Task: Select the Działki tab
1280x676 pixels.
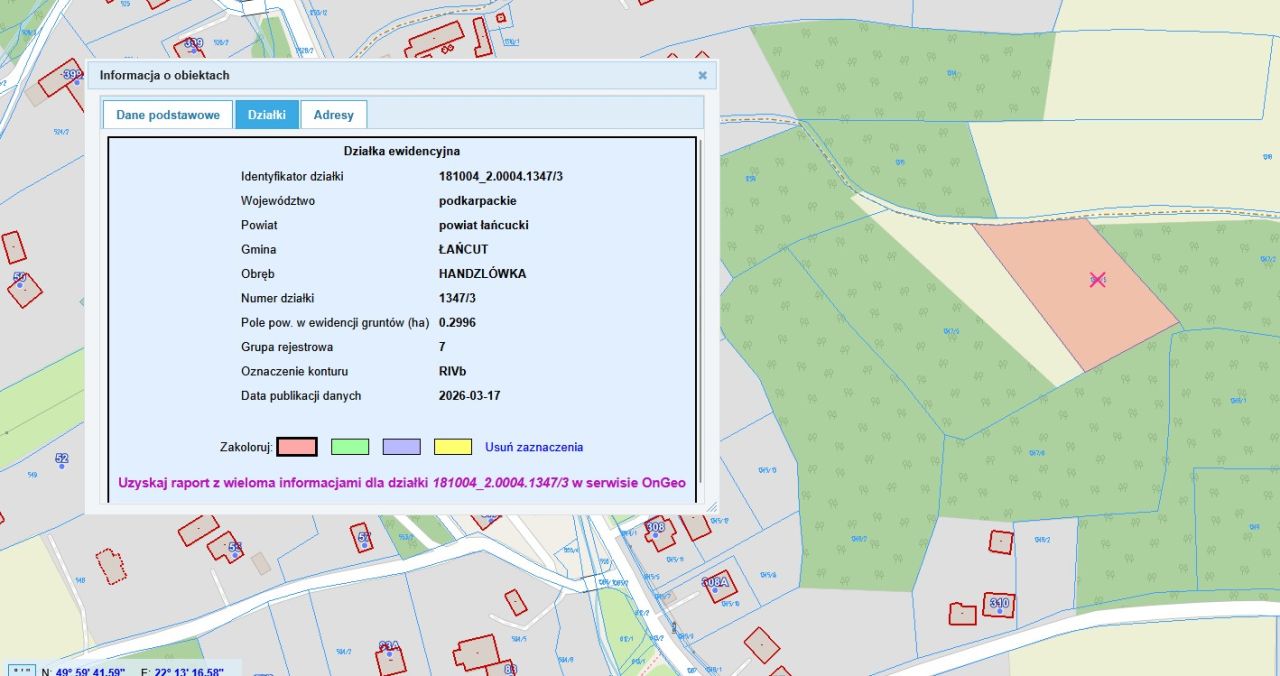Action: [x=267, y=115]
